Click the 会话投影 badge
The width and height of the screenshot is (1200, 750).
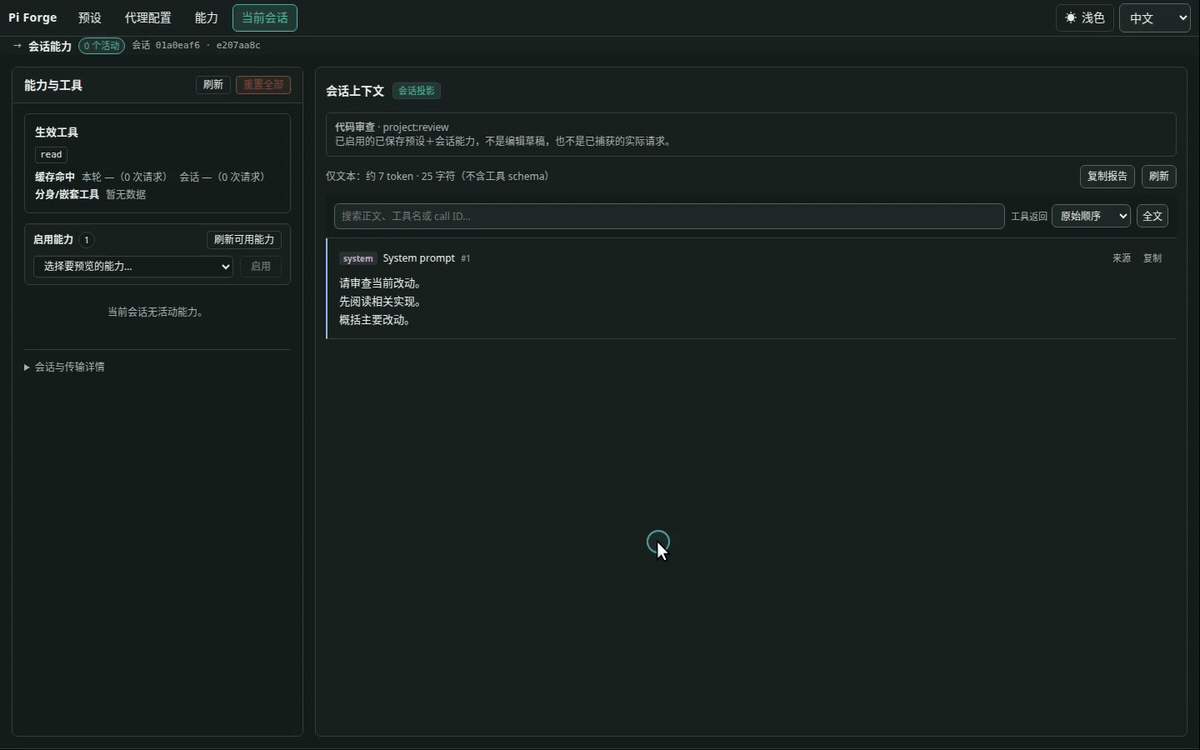point(416,91)
